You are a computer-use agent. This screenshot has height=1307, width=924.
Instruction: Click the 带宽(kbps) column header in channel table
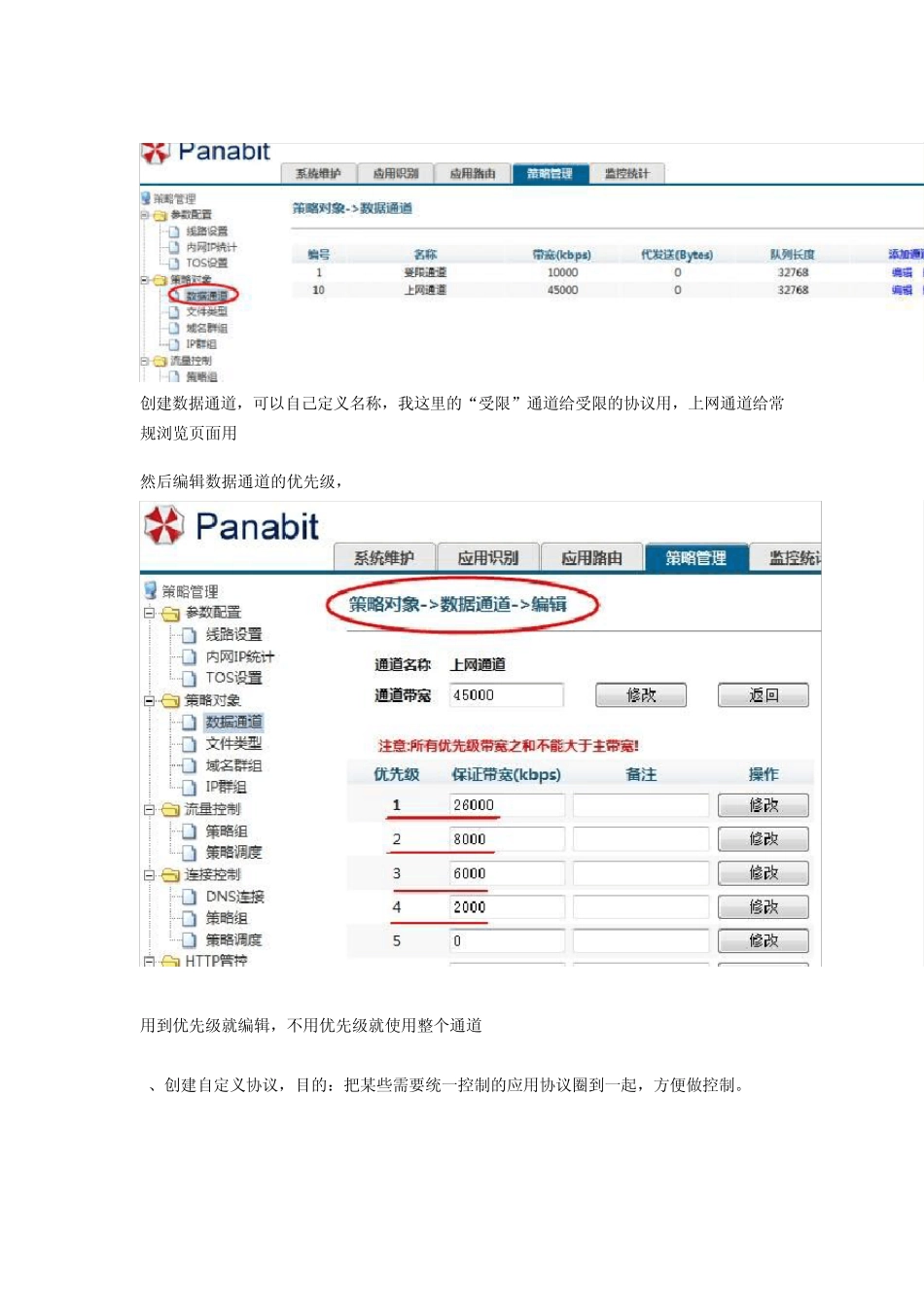(x=561, y=255)
